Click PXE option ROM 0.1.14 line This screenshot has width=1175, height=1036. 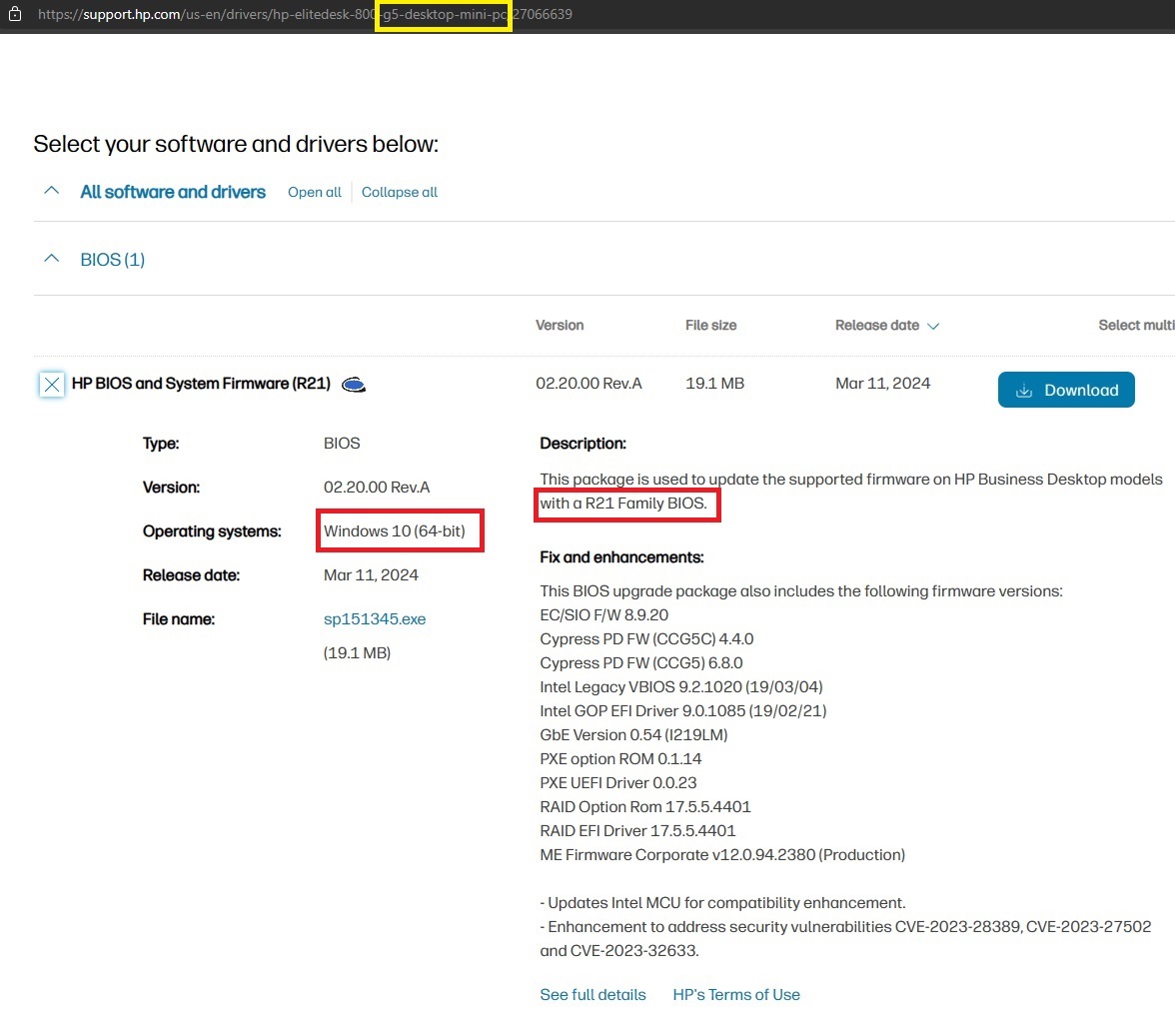click(x=620, y=759)
